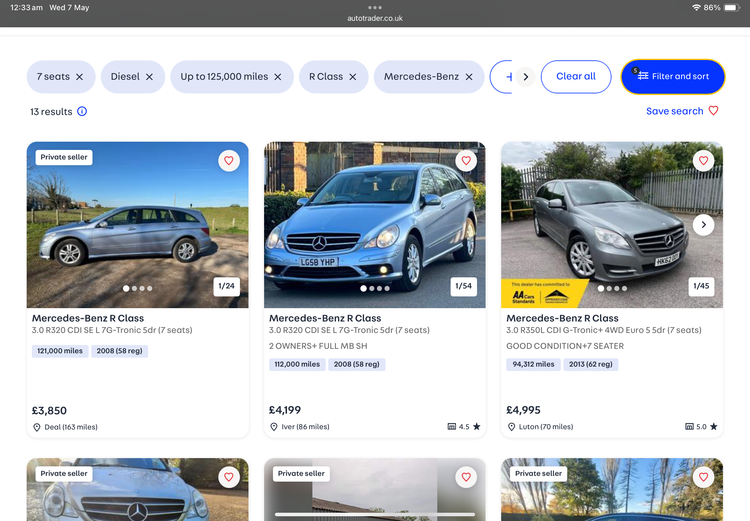The image size is (750, 521).
Task: Remove the Mercedes-Benz filter
Action: (x=469, y=77)
